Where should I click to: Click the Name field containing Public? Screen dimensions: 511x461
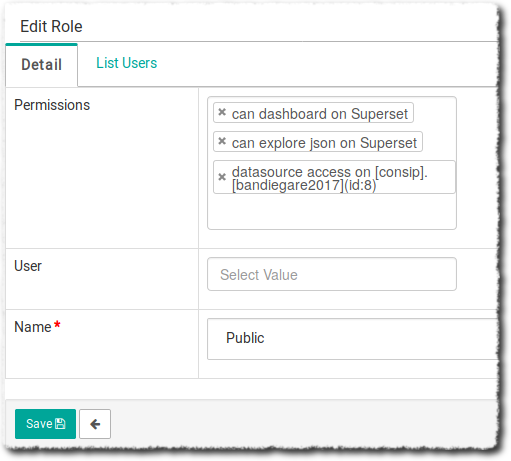tap(353, 339)
